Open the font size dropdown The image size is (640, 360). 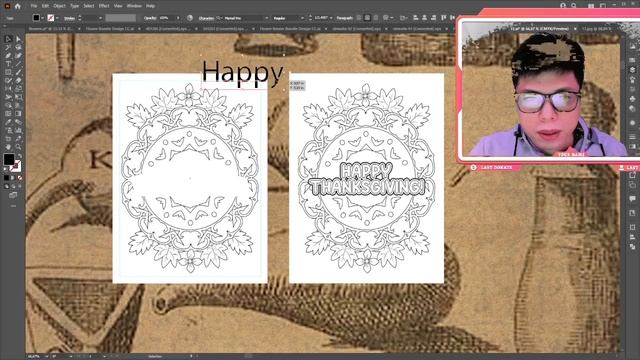pos(331,18)
